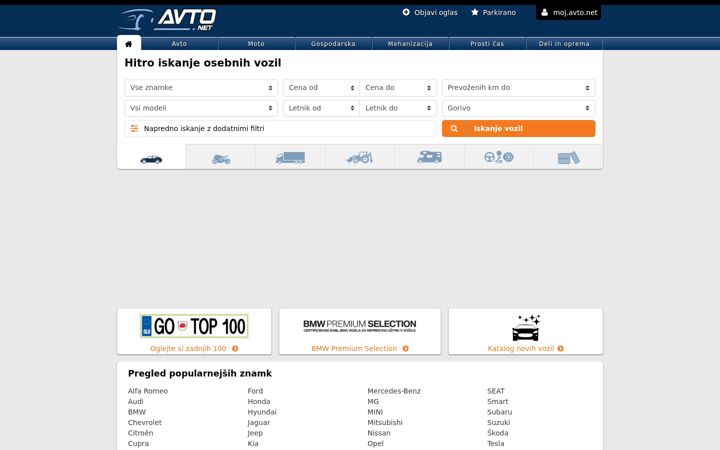Open the Jaguar brand link
Image resolution: width=720 pixels, height=450 pixels.
[x=259, y=422]
